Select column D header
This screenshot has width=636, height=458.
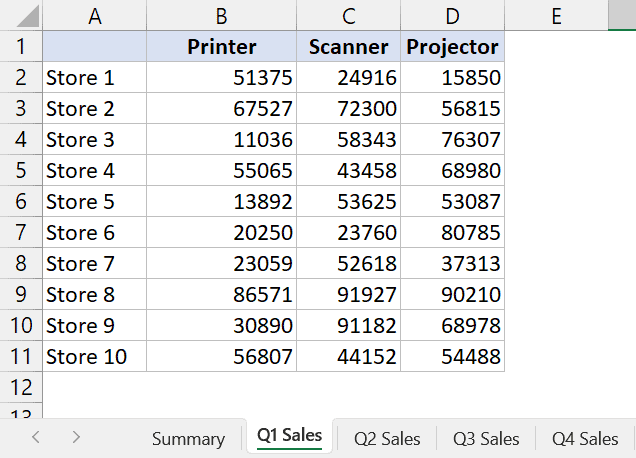(452, 16)
